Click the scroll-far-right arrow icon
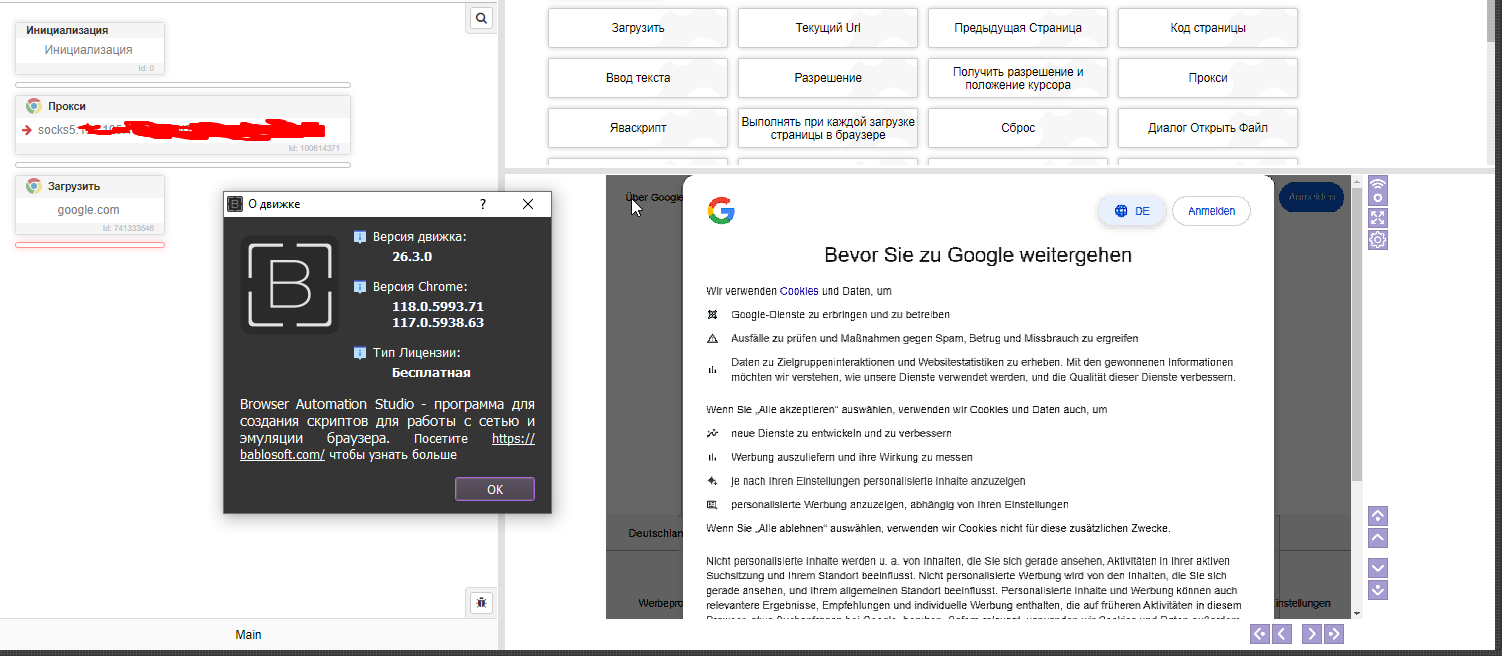This screenshot has width=1502, height=656. coord(1334,634)
